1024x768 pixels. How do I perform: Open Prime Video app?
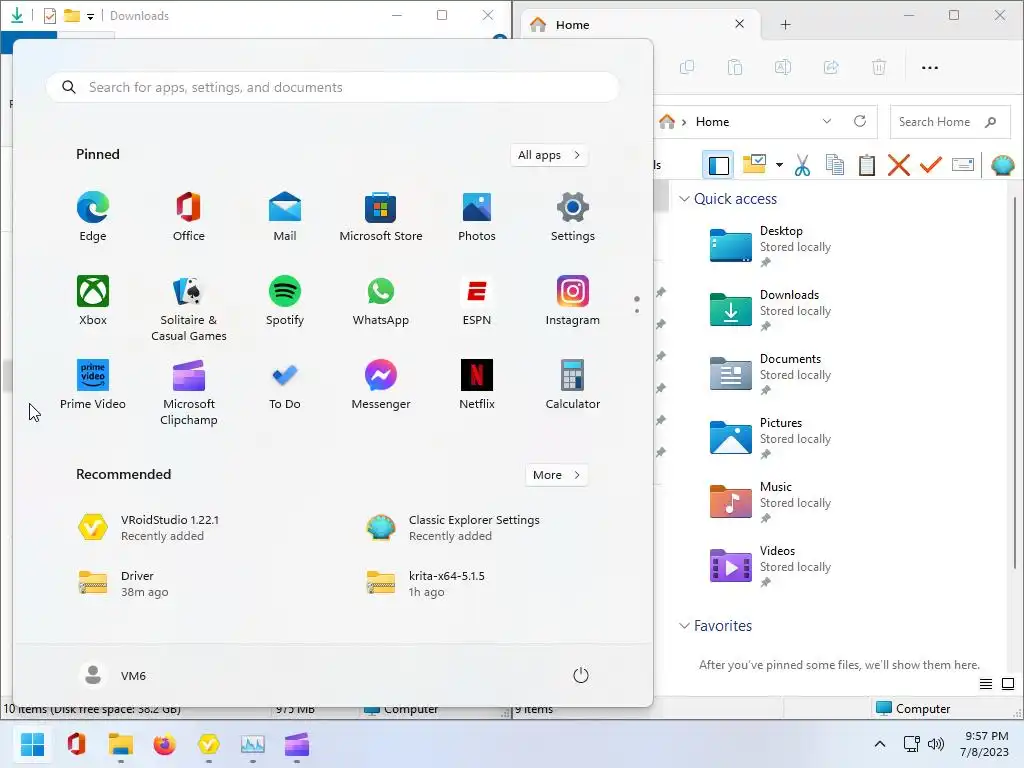(x=93, y=385)
